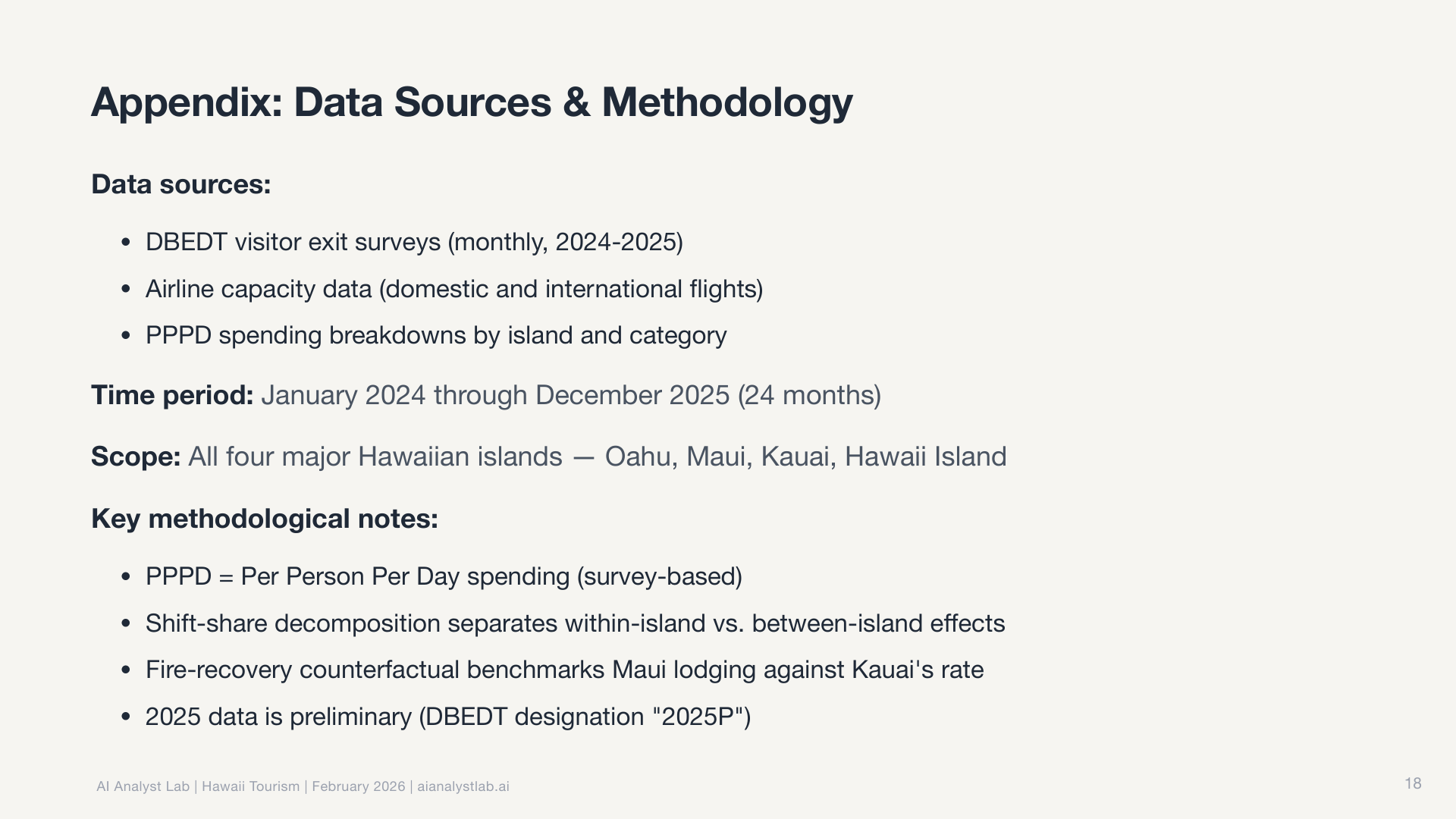Click the bold 'Time period:' label
Image resolution: width=1456 pixels, height=819 pixels.
coord(172,395)
